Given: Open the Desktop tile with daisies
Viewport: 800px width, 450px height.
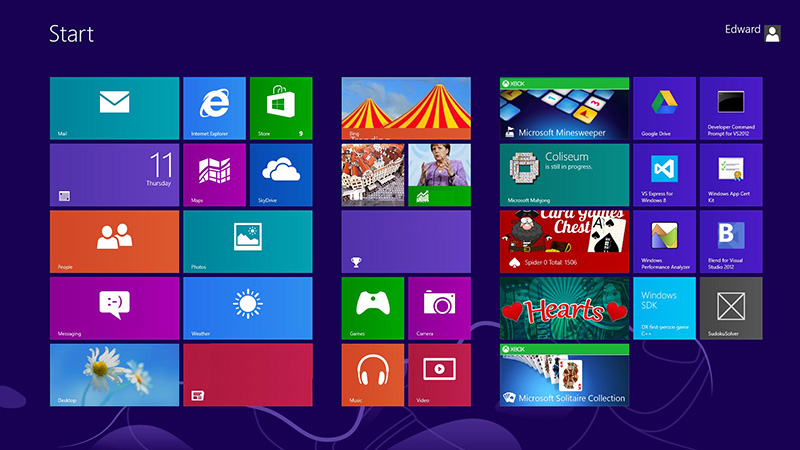Looking at the screenshot, I should pos(114,375).
